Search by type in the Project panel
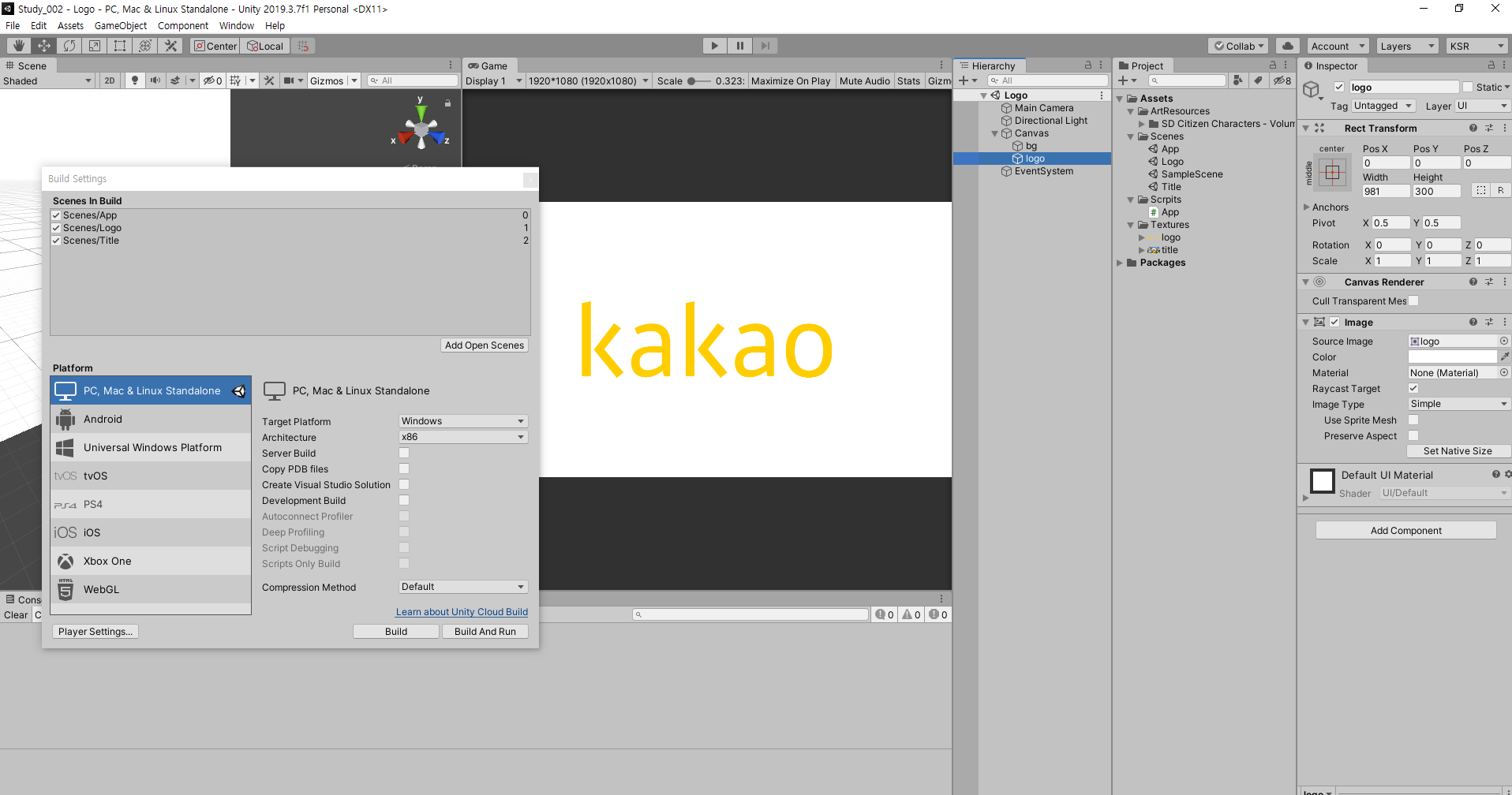Screen dimensions: 1512x795 [x=1237, y=80]
